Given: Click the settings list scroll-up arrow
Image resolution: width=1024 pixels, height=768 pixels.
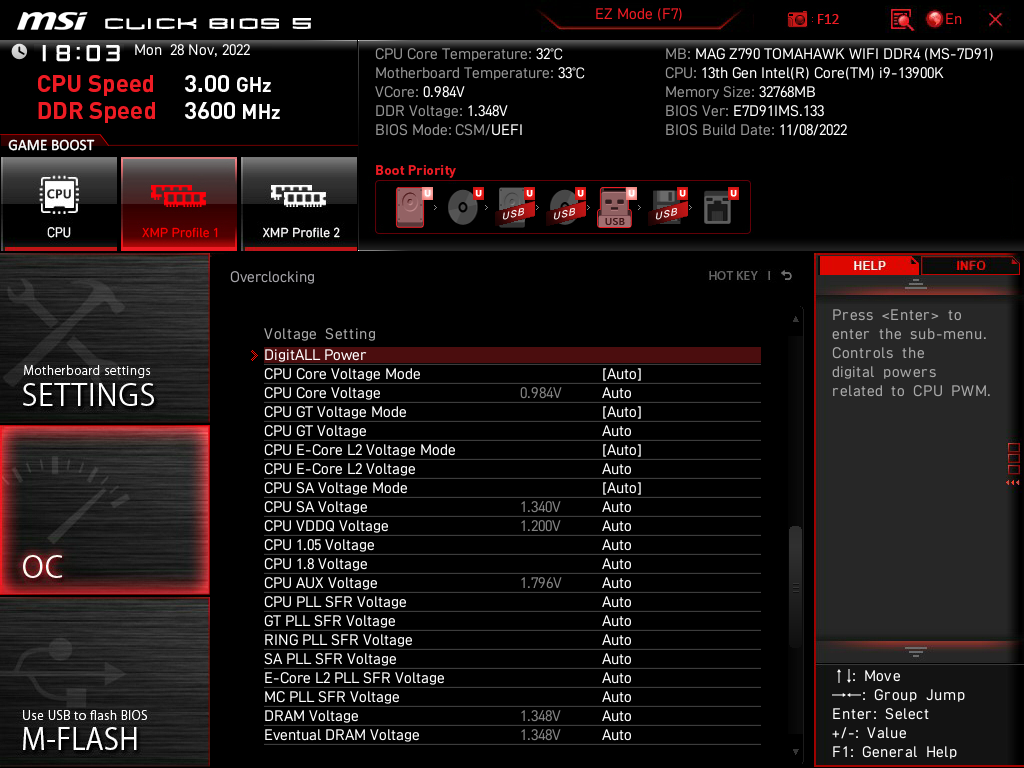Looking at the screenshot, I should click(x=795, y=319).
